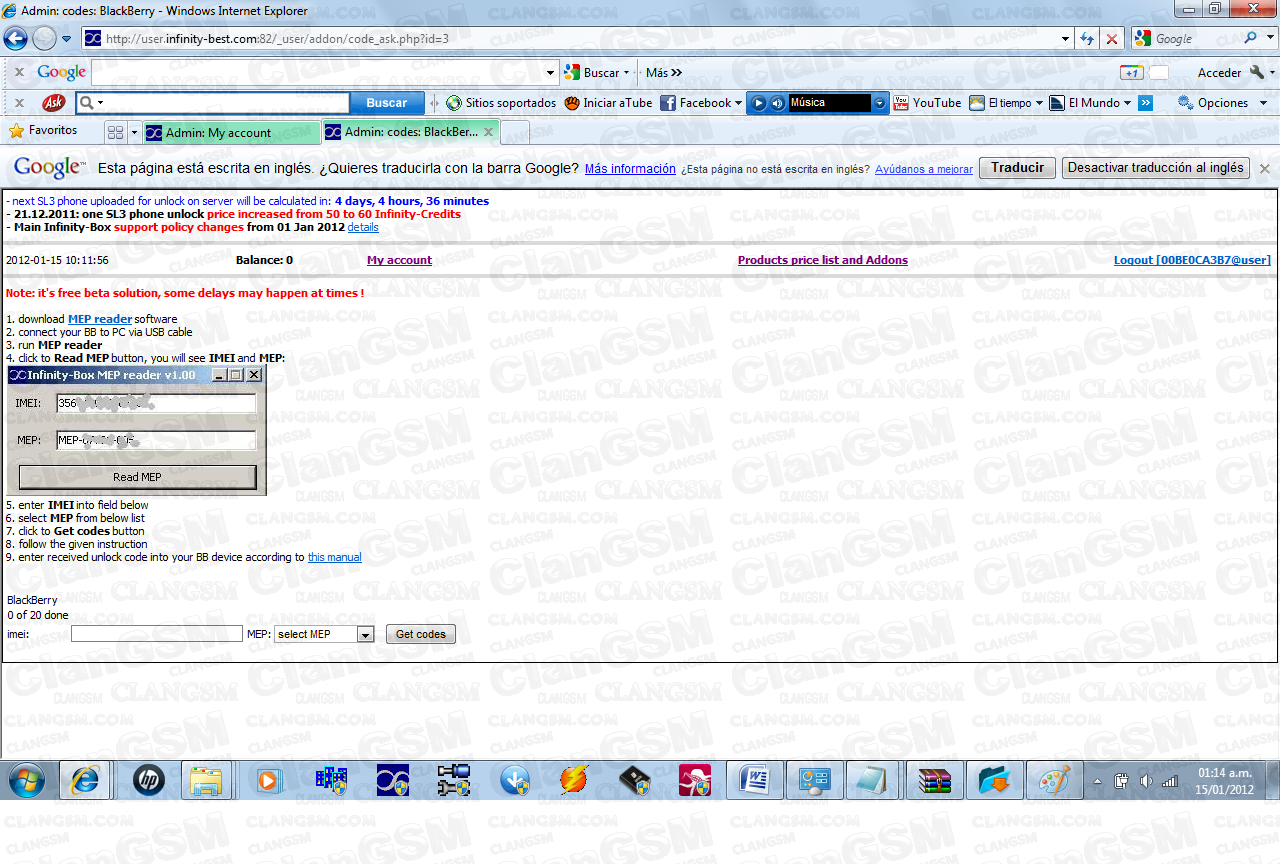Click the refresh icon beside address bar
The width and height of the screenshot is (1280, 864).
click(1088, 39)
